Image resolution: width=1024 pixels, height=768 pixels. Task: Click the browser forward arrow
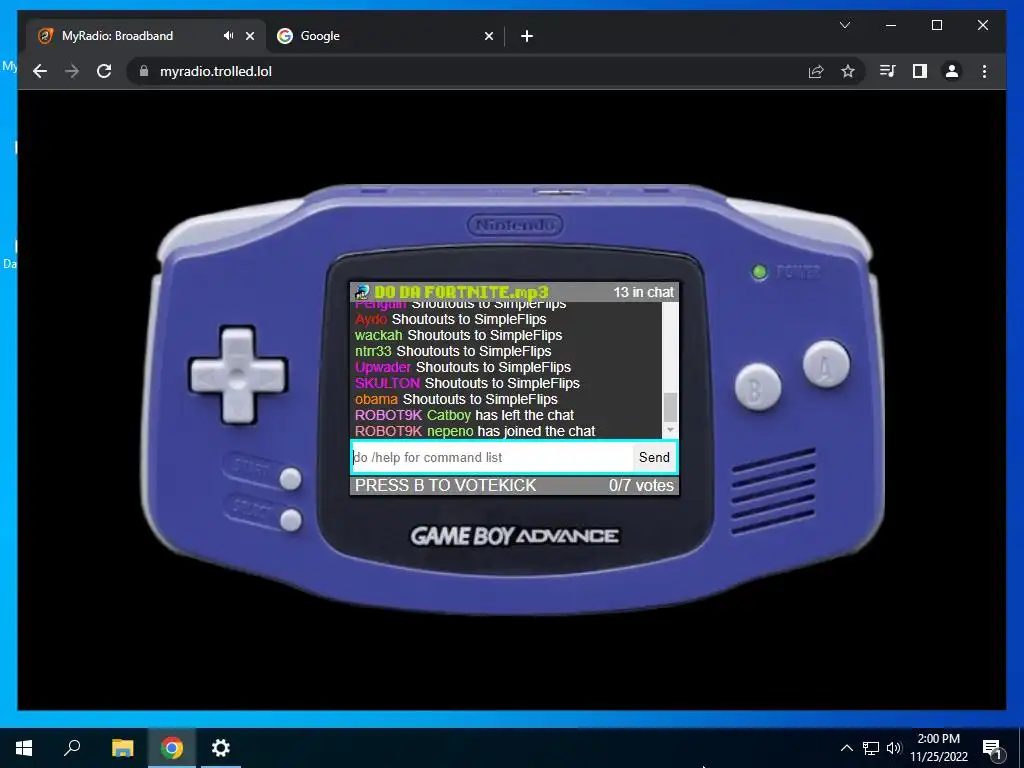pyautogui.click(x=72, y=71)
